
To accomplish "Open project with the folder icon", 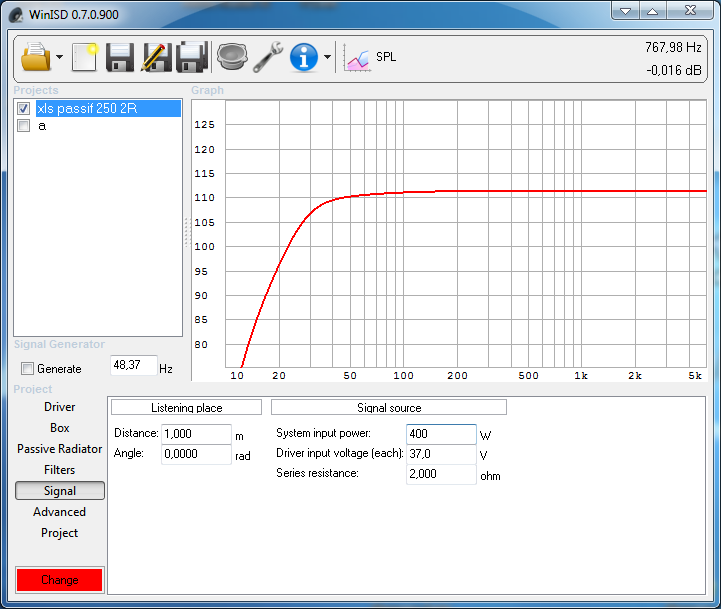I will click(x=35, y=57).
